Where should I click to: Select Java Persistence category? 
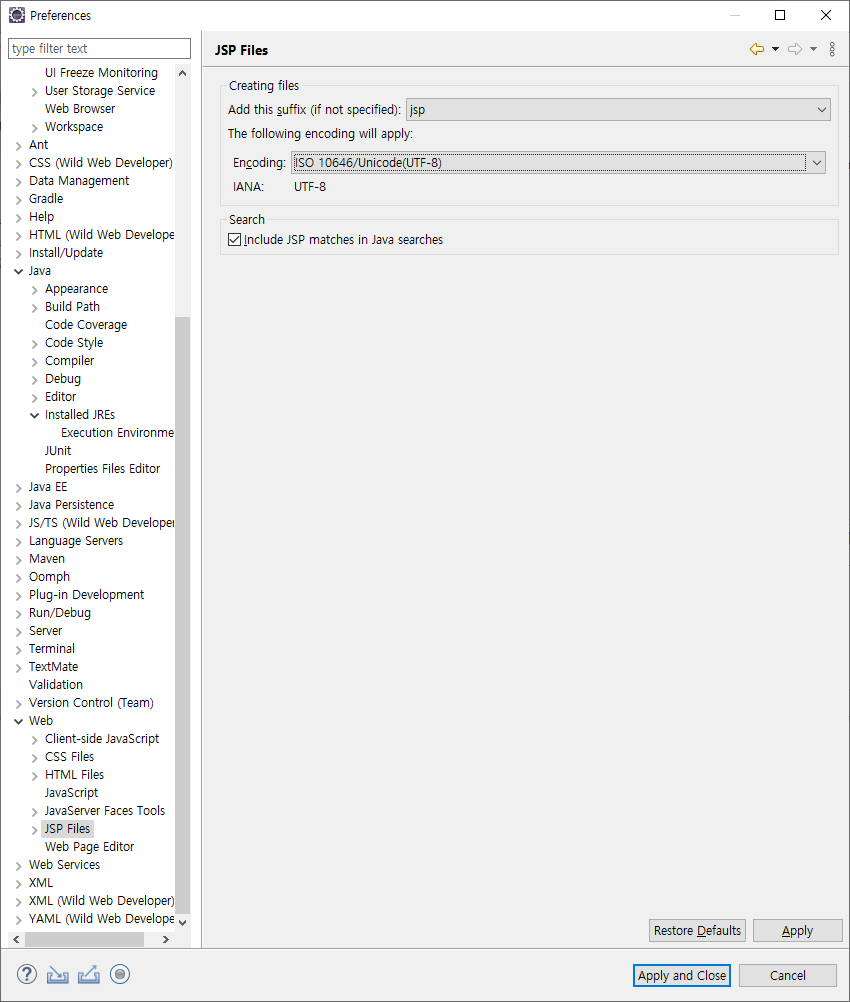pos(72,505)
